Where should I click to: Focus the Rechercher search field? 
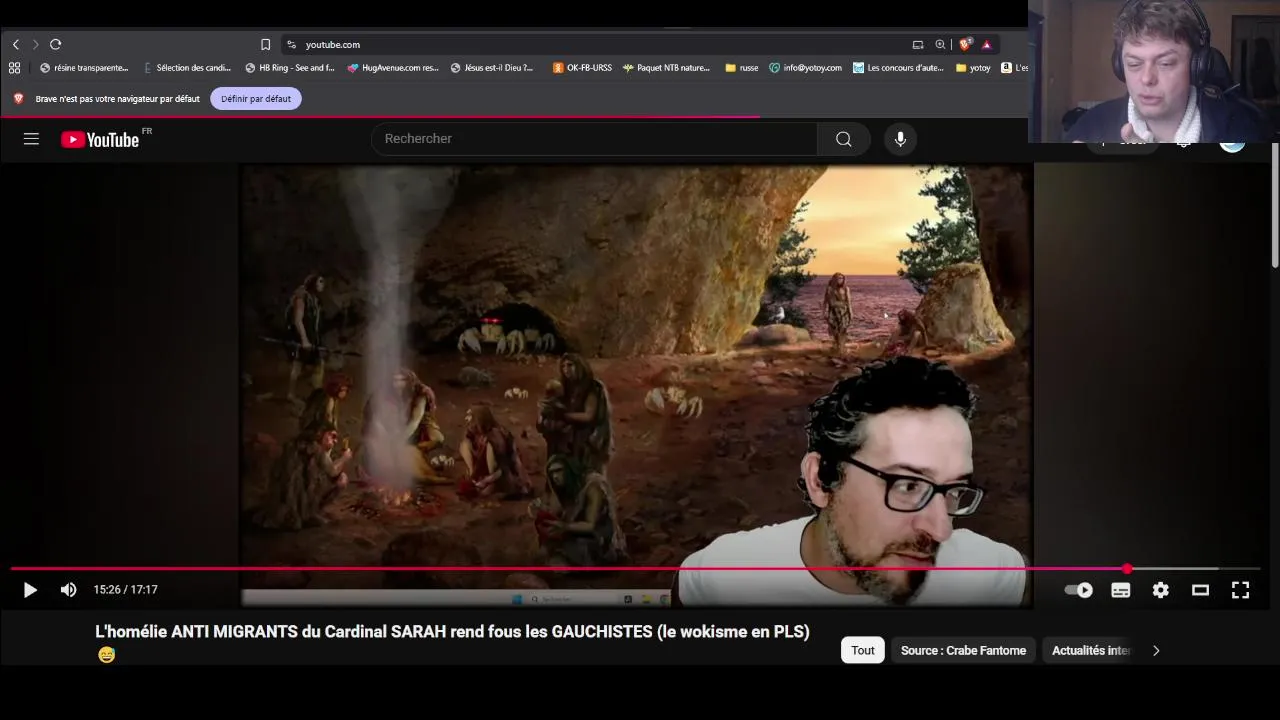click(594, 139)
